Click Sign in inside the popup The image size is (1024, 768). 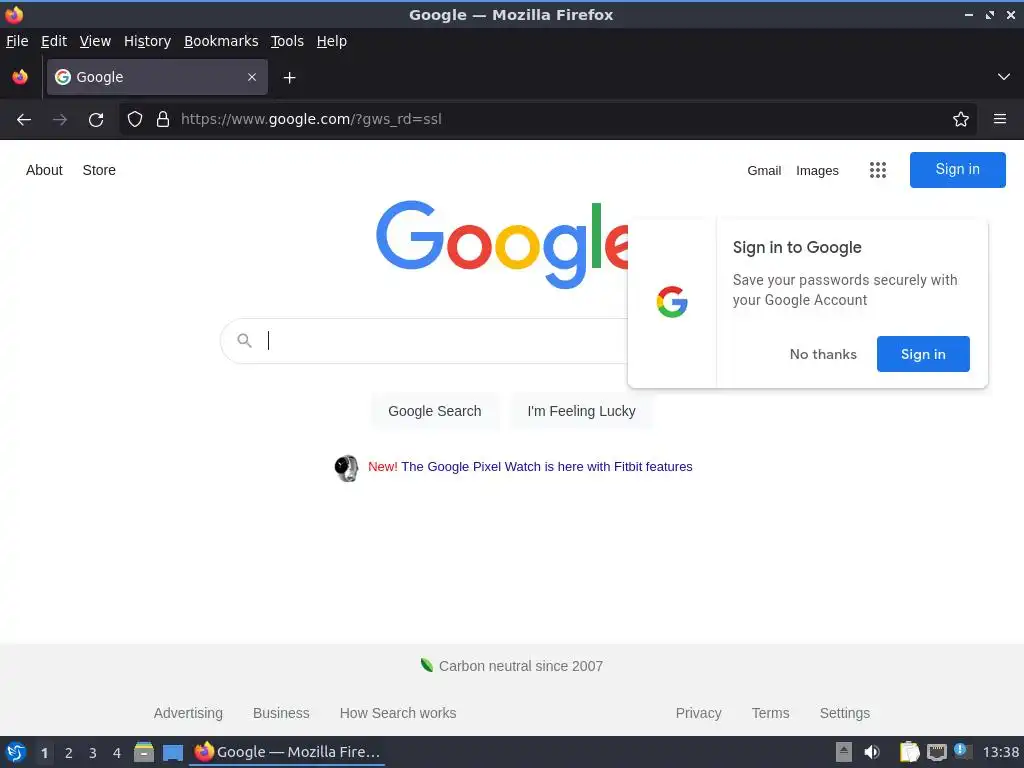tap(923, 354)
